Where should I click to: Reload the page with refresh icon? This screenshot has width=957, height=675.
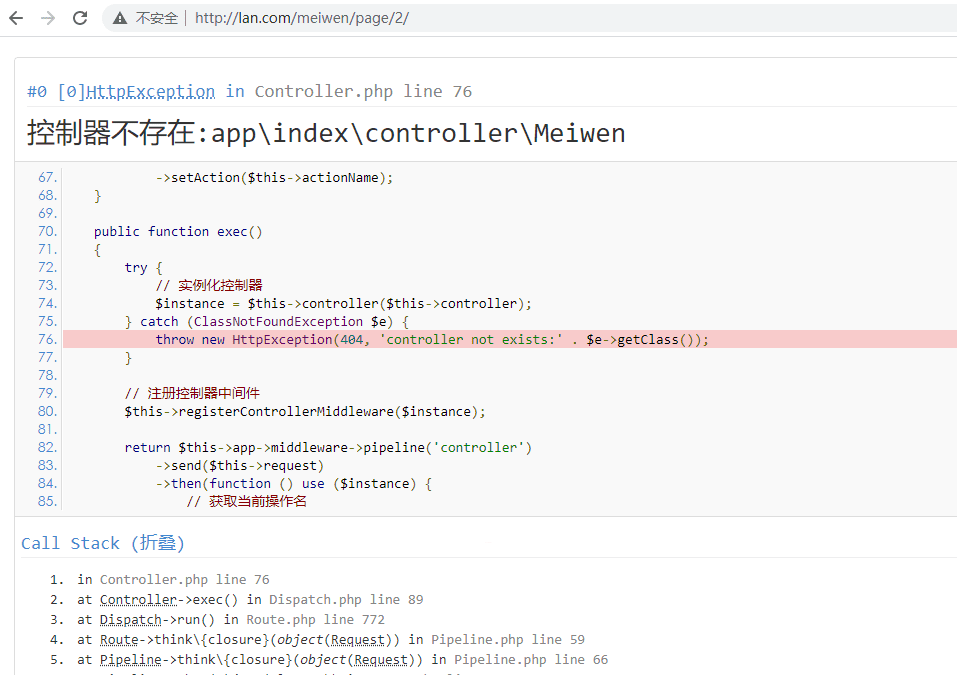[80, 18]
